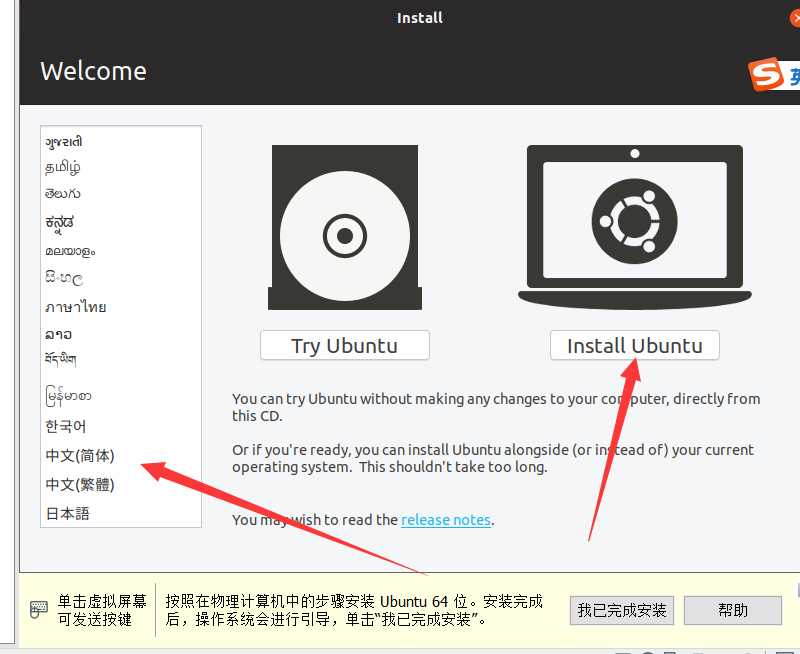Select 中文(简体) language

pos(80,456)
